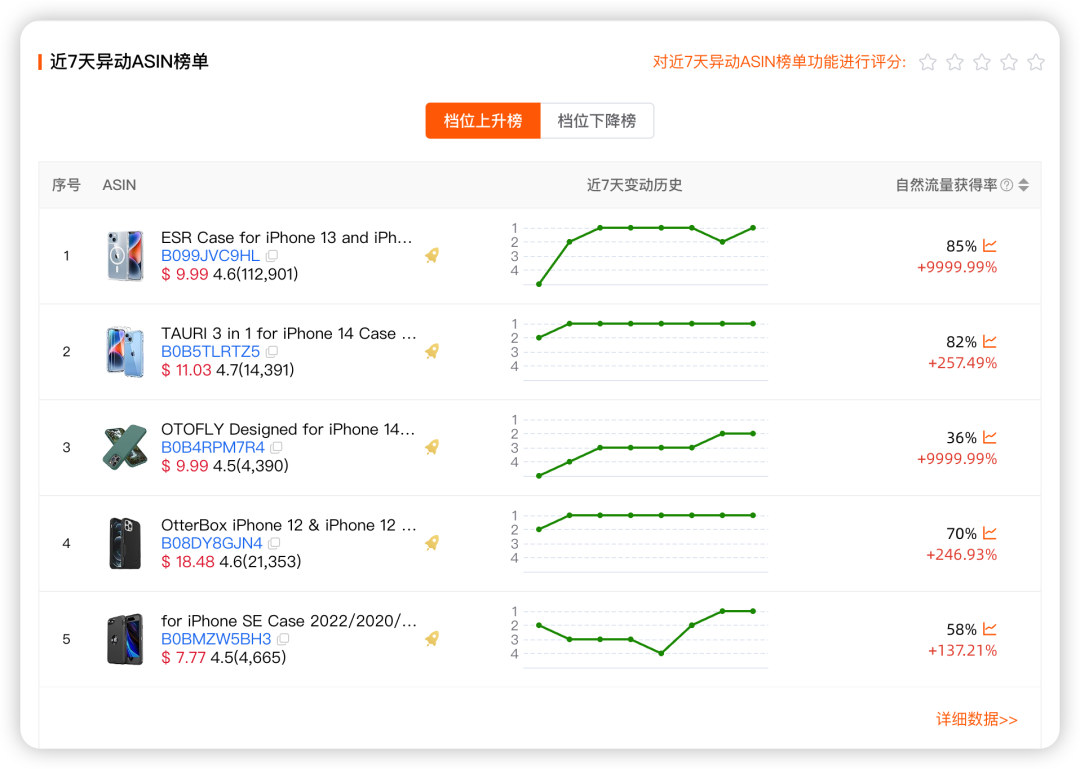Viewport: 1080px width, 769px height.
Task: Click the fifth rating star for full score
Action: 1035,62
